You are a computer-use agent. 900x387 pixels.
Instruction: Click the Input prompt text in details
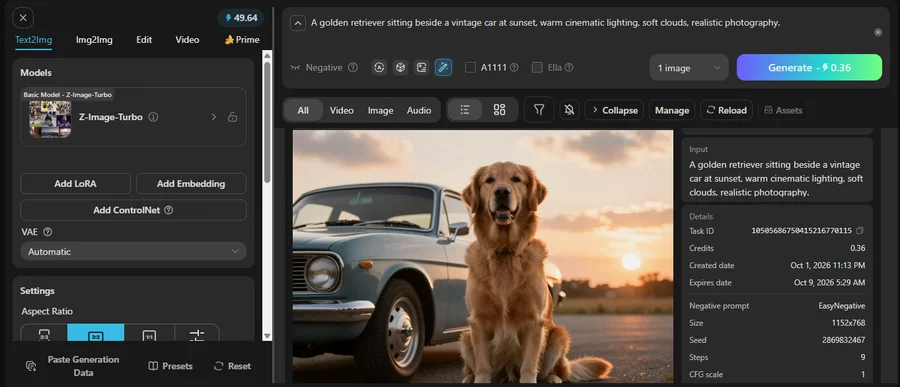(775, 179)
